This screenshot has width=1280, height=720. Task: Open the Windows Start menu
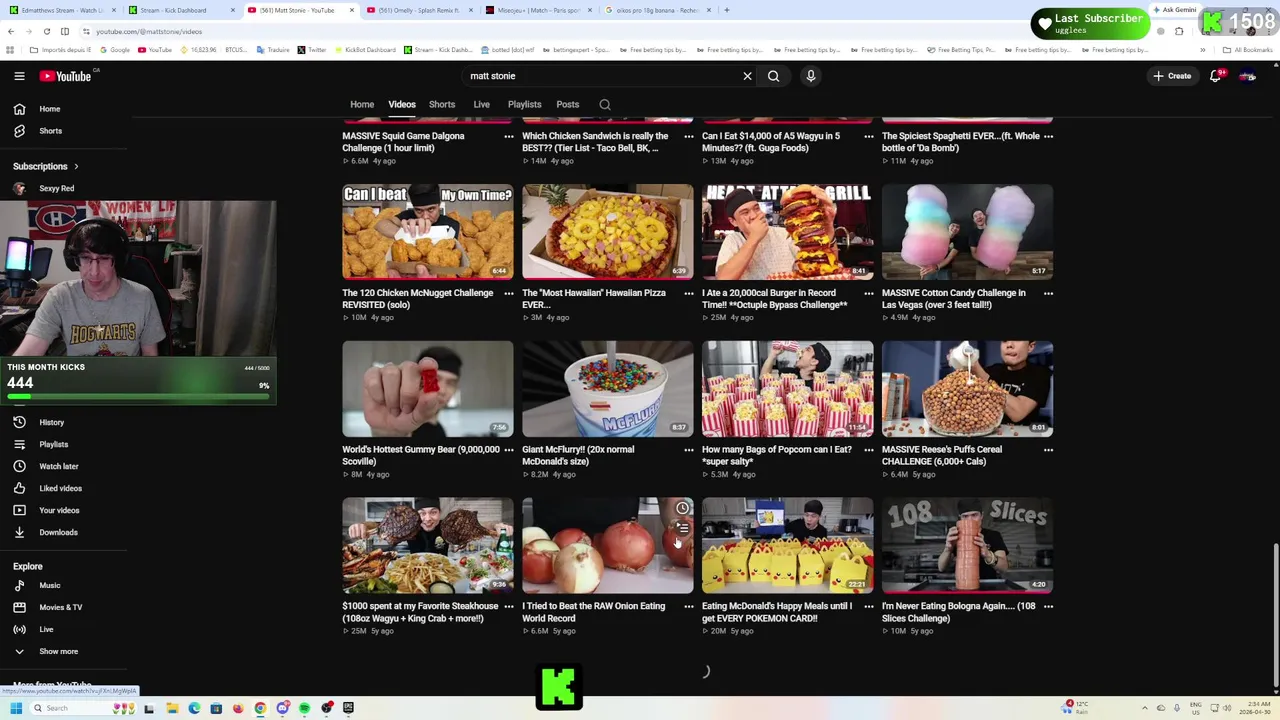(x=15, y=708)
